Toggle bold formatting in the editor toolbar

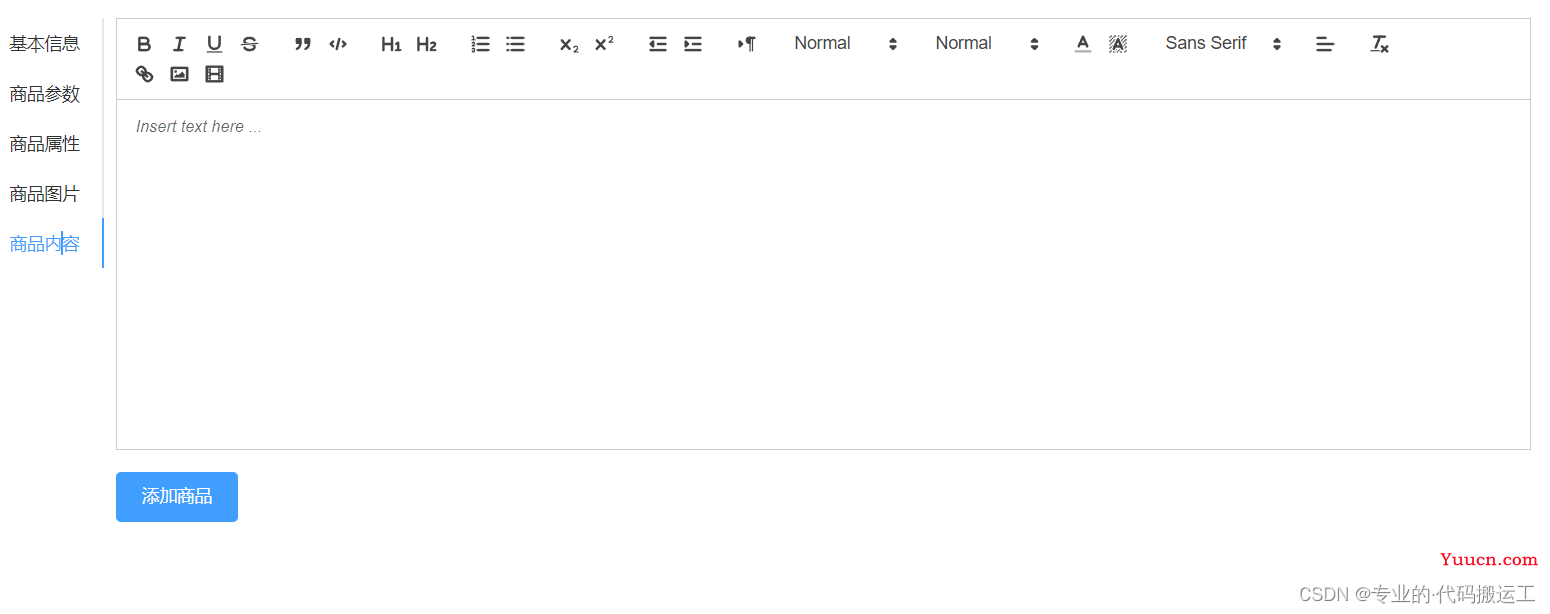[144, 44]
